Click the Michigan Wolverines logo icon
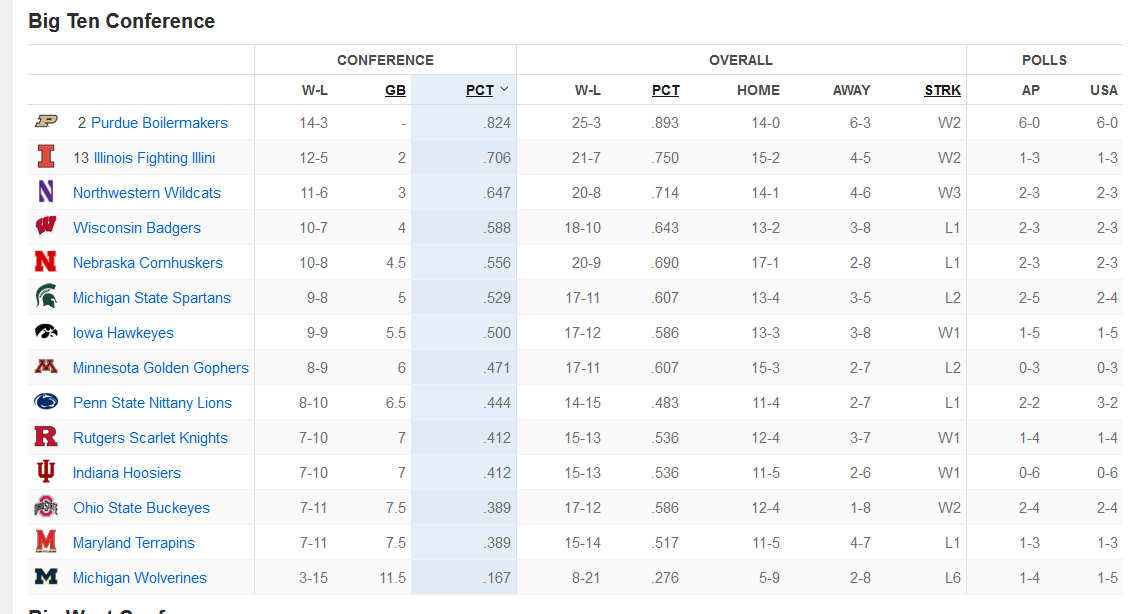The image size is (1138, 614). [46, 577]
